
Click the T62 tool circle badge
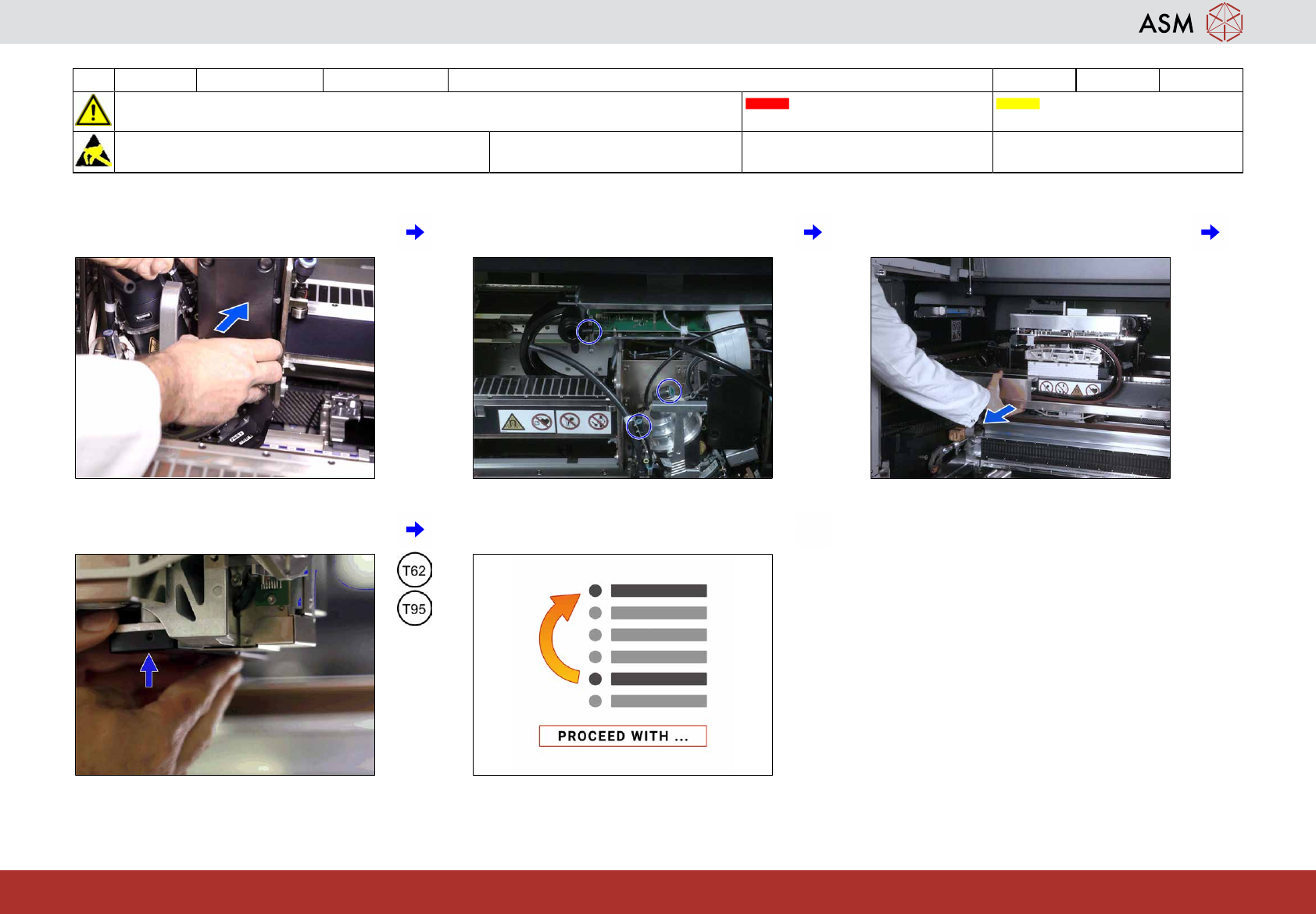(414, 570)
